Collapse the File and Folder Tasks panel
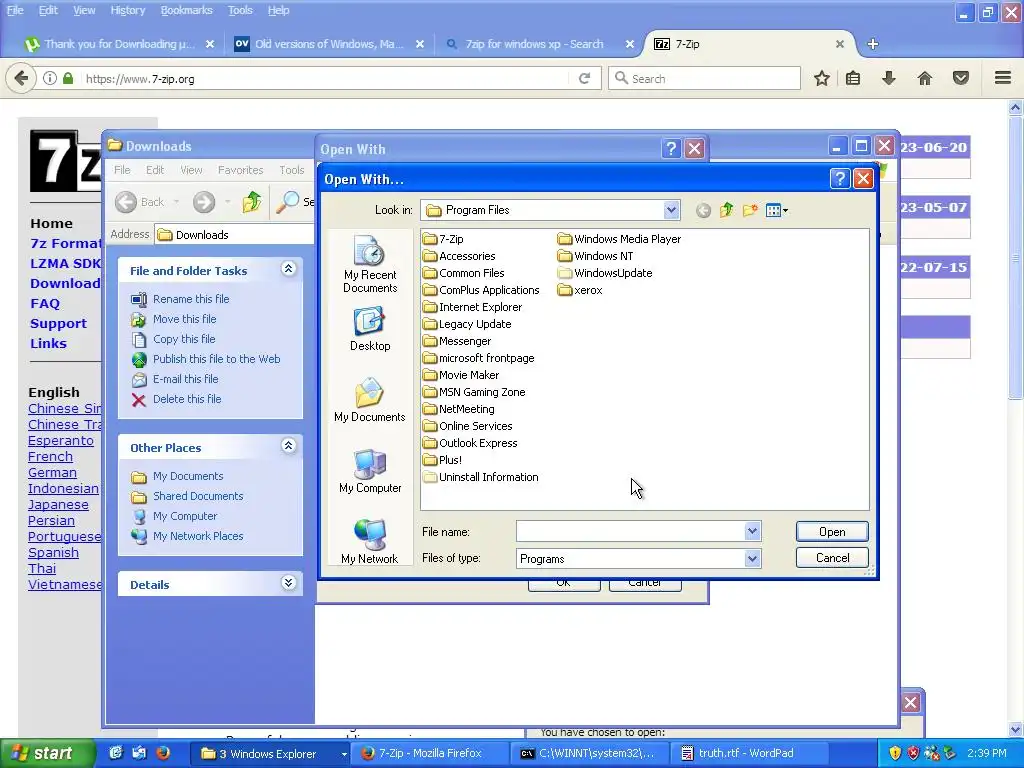The height and width of the screenshot is (768, 1024). pyautogui.click(x=289, y=269)
